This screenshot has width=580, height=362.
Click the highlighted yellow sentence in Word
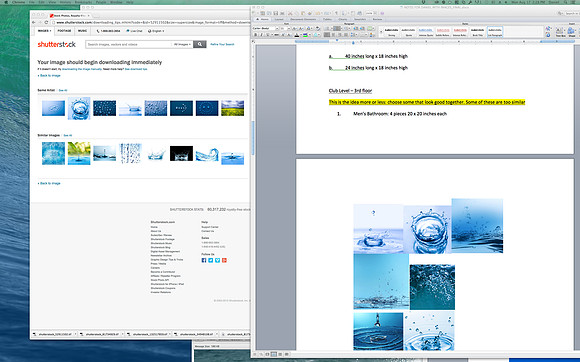[427, 102]
